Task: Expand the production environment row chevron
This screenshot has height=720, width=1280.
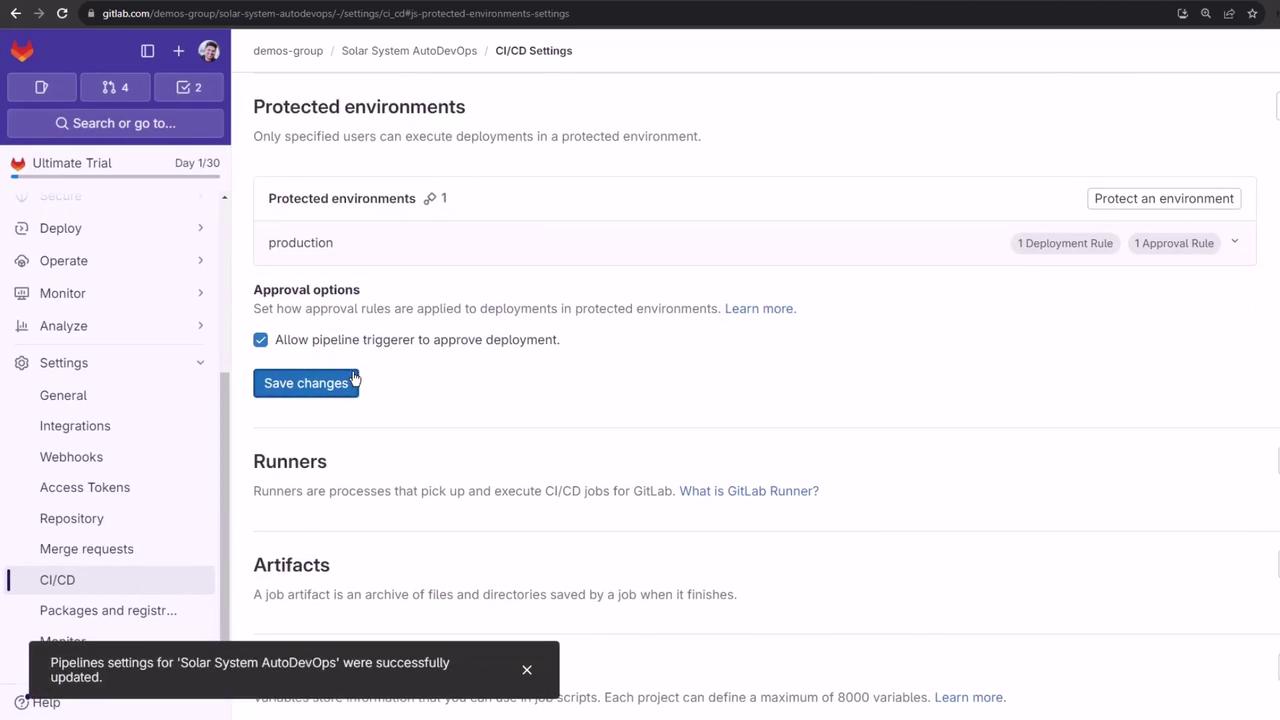Action: click(1235, 242)
